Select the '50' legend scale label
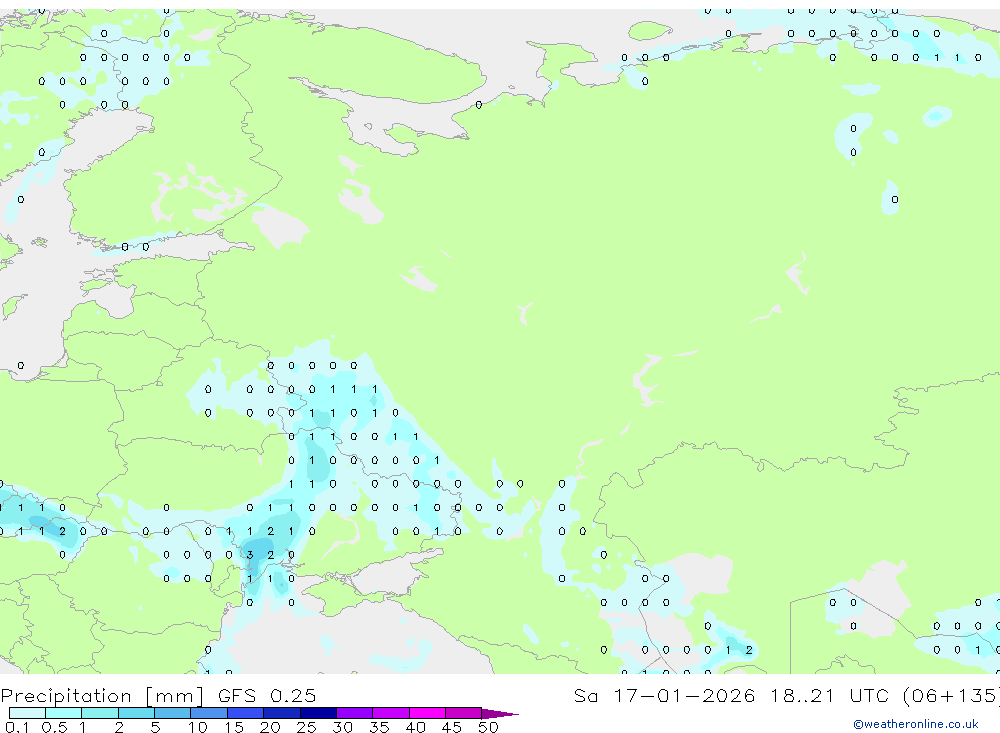This screenshot has height=733, width=1000. tap(488, 727)
